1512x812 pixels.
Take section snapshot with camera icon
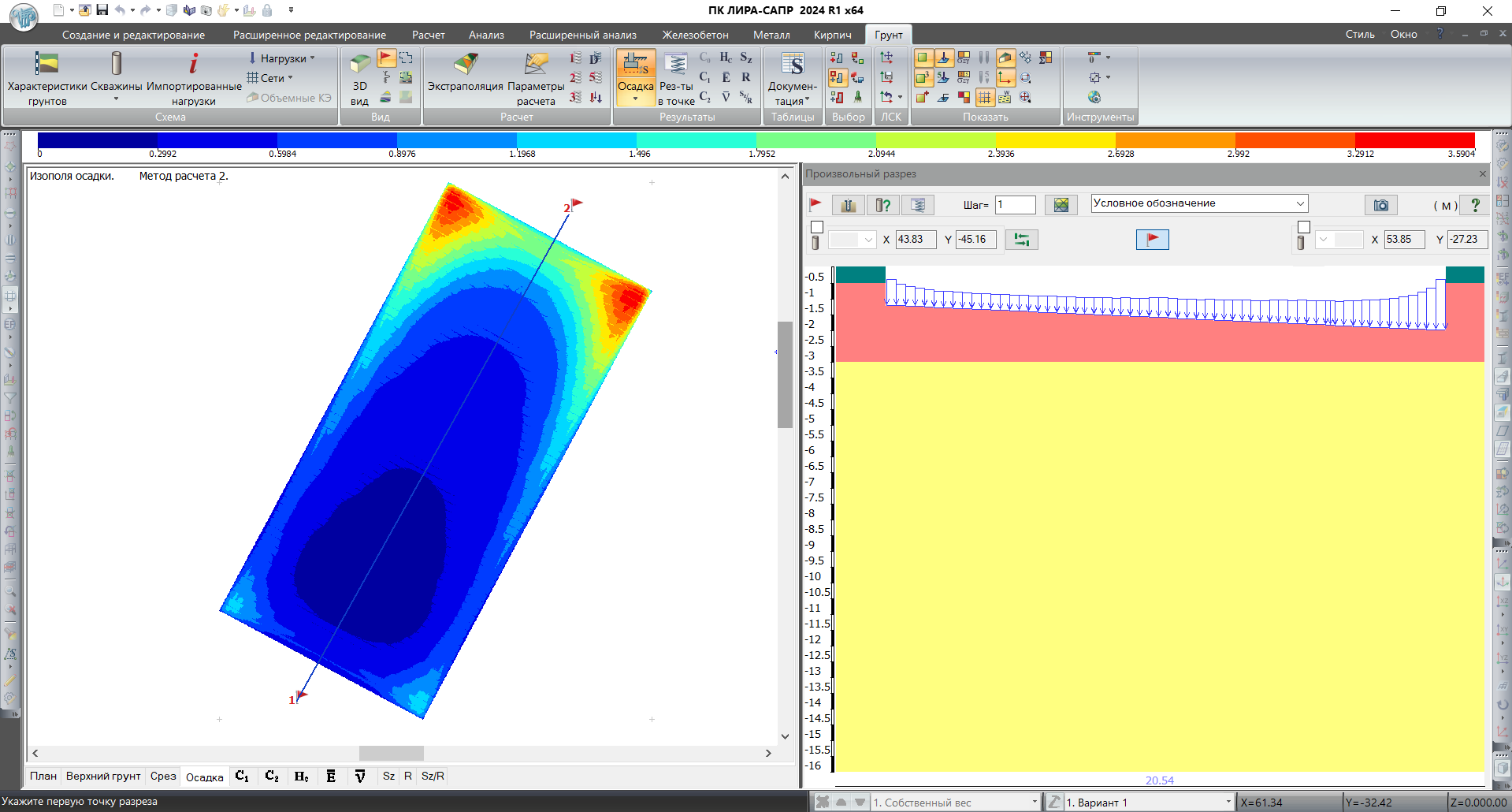click(x=1380, y=205)
